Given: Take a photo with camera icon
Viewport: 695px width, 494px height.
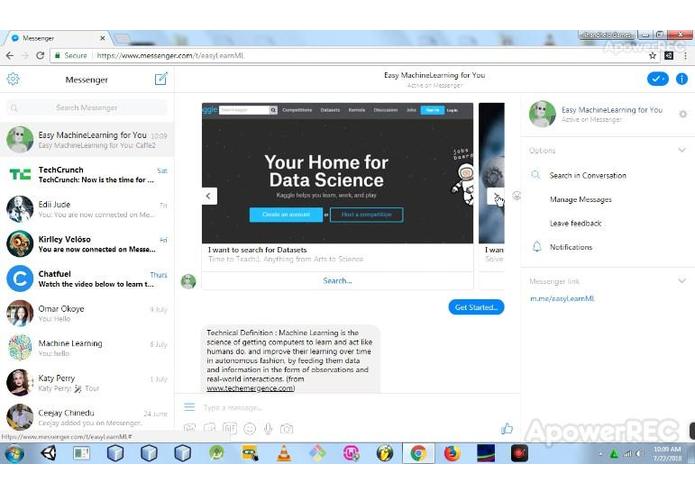Looking at the screenshot, I should [x=287, y=428].
